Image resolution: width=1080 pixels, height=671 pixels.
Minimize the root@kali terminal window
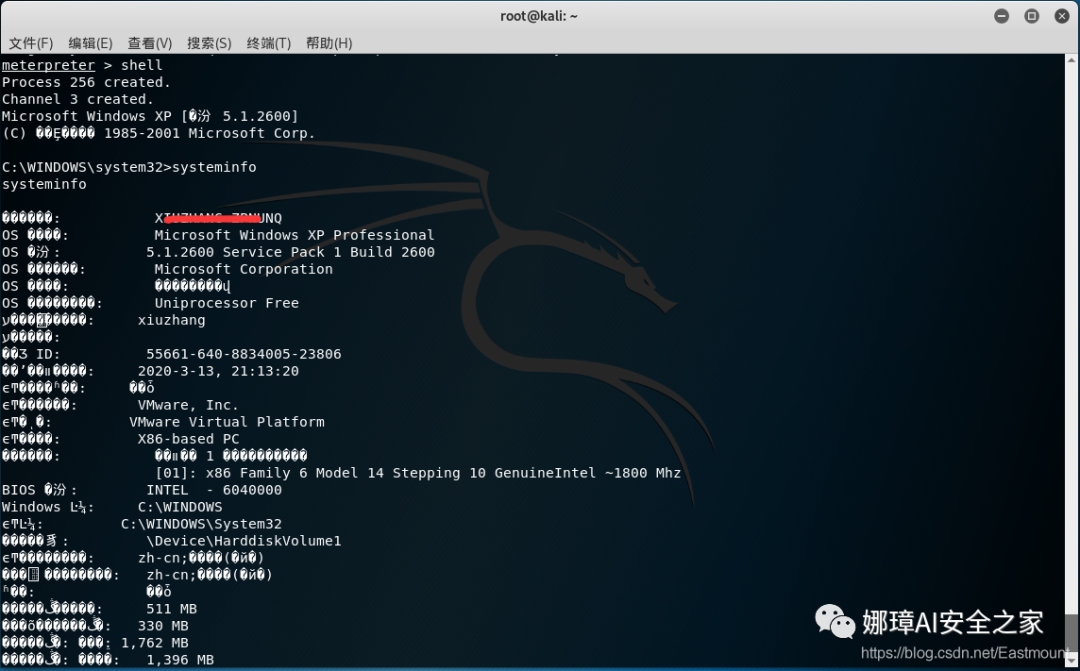[1001, 16]
